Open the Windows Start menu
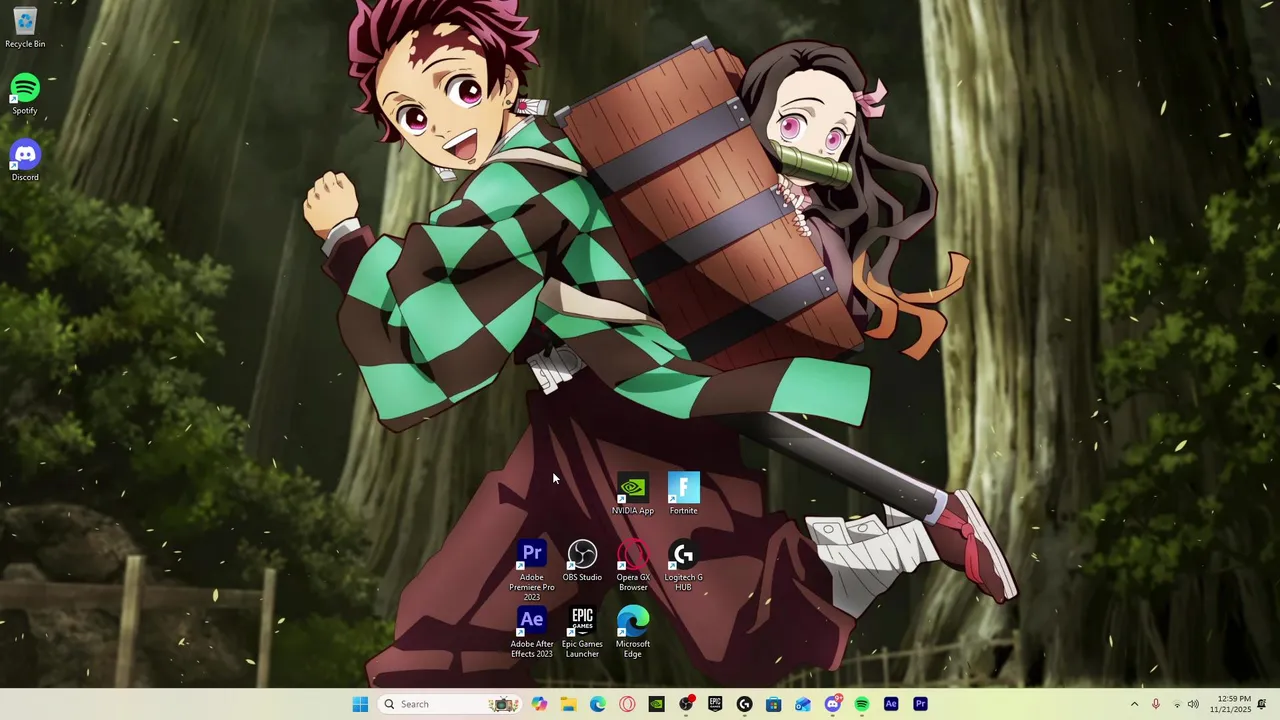Image resolution: width=1280 pixels, height=720 pixels. coord(360,704)
